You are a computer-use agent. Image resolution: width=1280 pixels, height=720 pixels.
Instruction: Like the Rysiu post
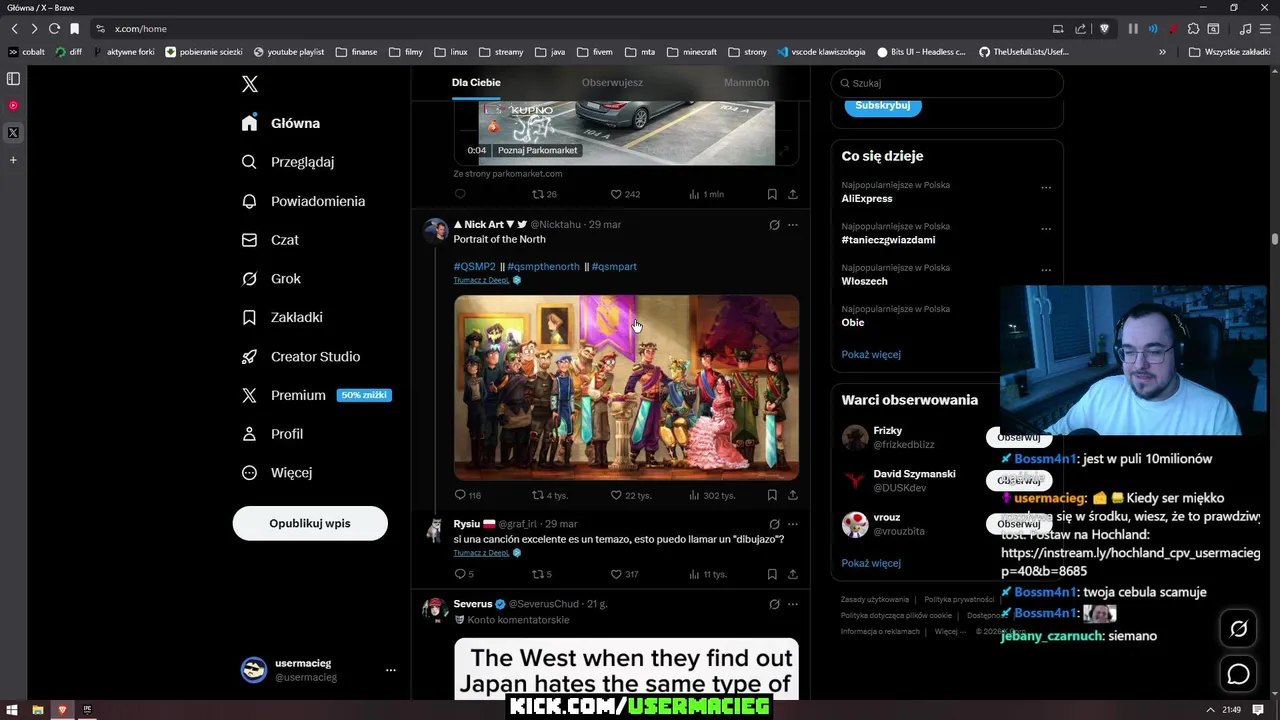pyautogui.click(x=624, y=574)
